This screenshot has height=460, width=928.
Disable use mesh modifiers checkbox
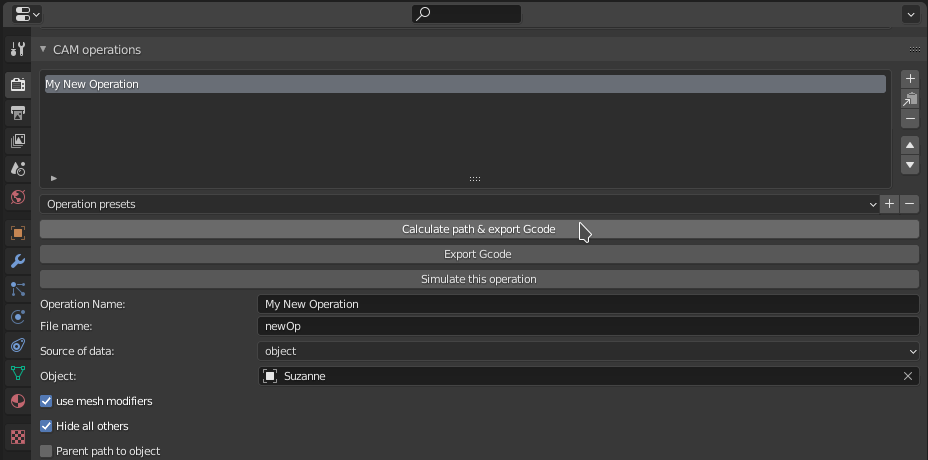pos(46,401)
